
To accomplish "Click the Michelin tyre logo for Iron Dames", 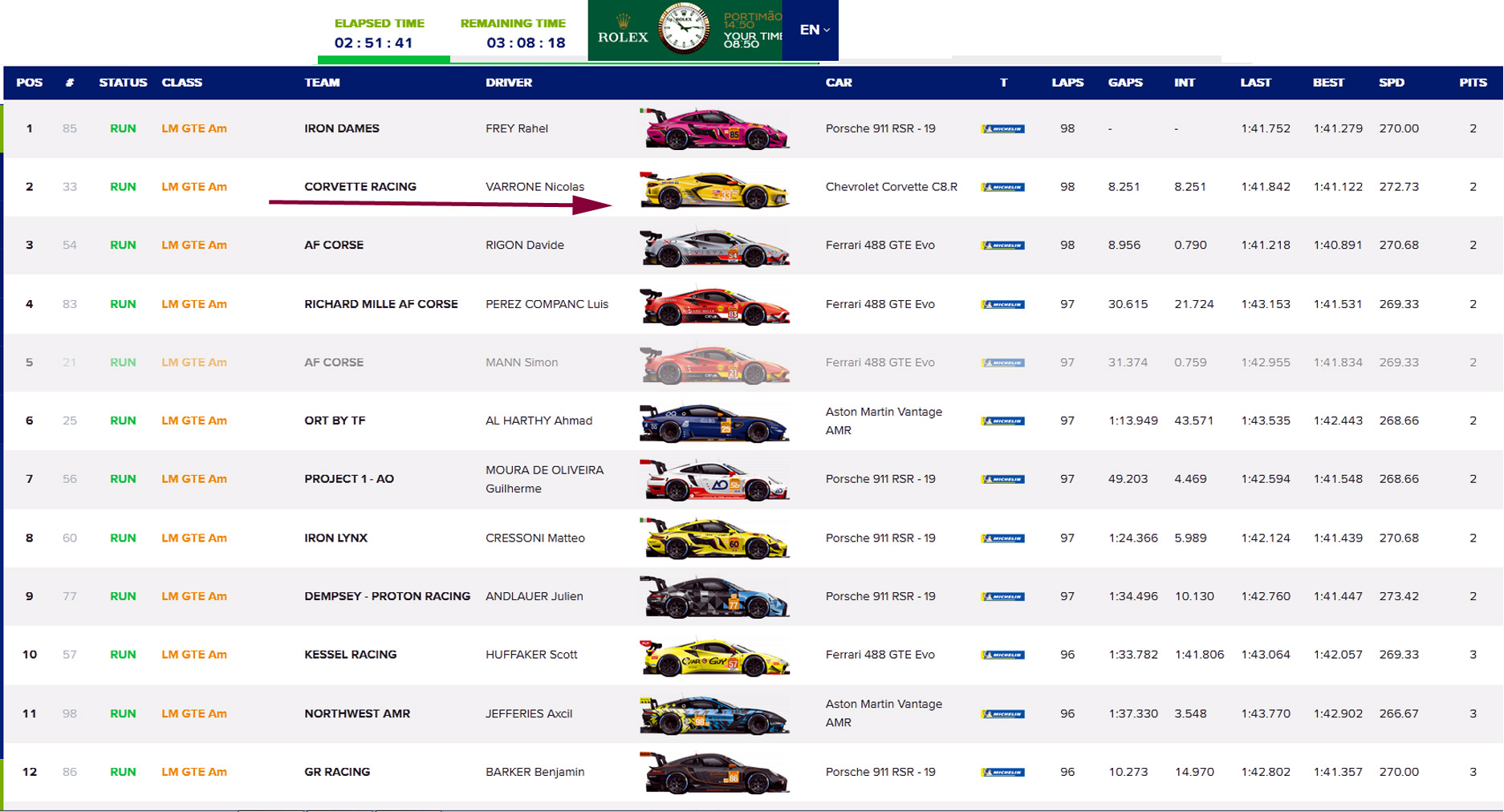I will (1002, 129).
